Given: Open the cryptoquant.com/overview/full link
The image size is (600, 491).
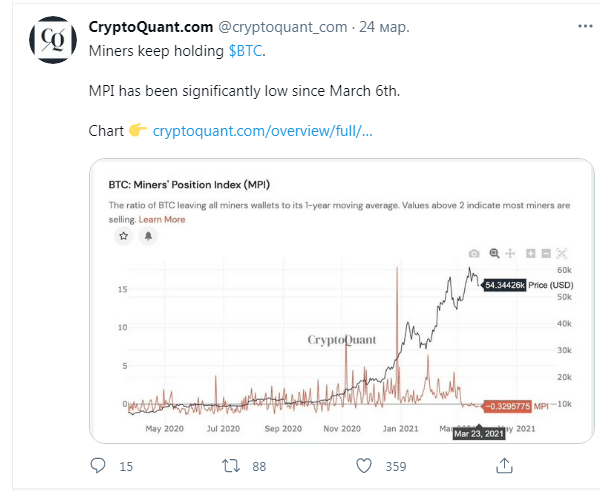Looking at the screenshot, I should pos(262,131).
